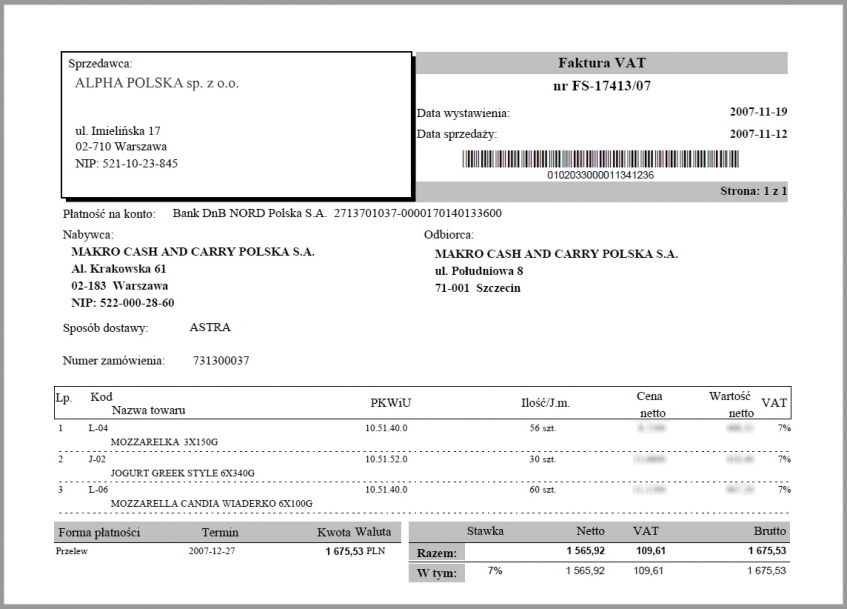Click the PKWiU column header
Screen dimensions: 847x609
click(391, 403)
